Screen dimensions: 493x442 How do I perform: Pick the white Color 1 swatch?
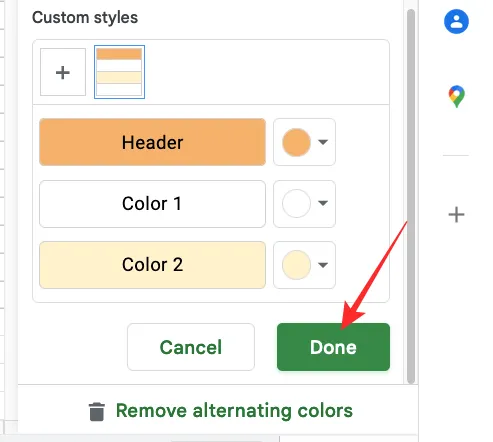pos(296,204)
